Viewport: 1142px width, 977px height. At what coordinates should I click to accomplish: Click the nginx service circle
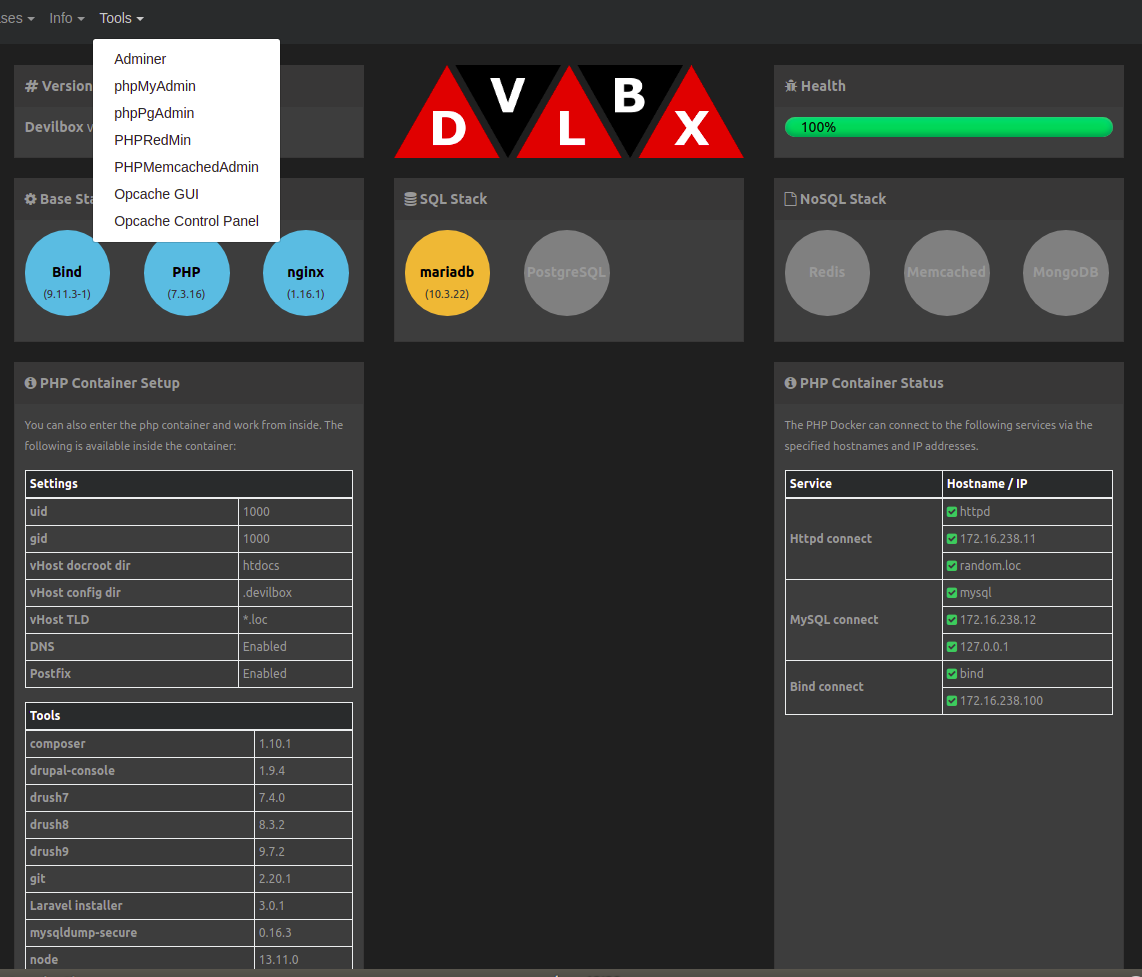(x=306, y=272)
